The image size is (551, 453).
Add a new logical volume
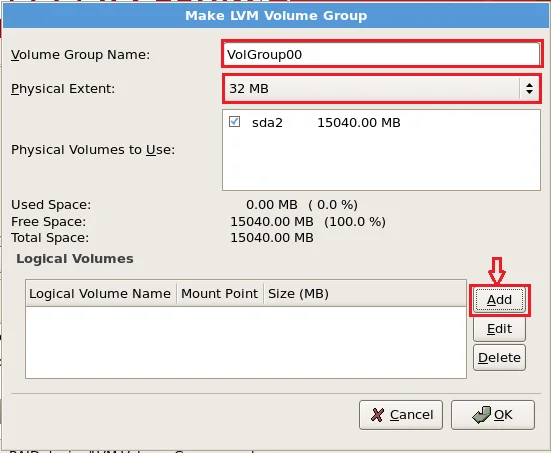click(x=499, y=300)
